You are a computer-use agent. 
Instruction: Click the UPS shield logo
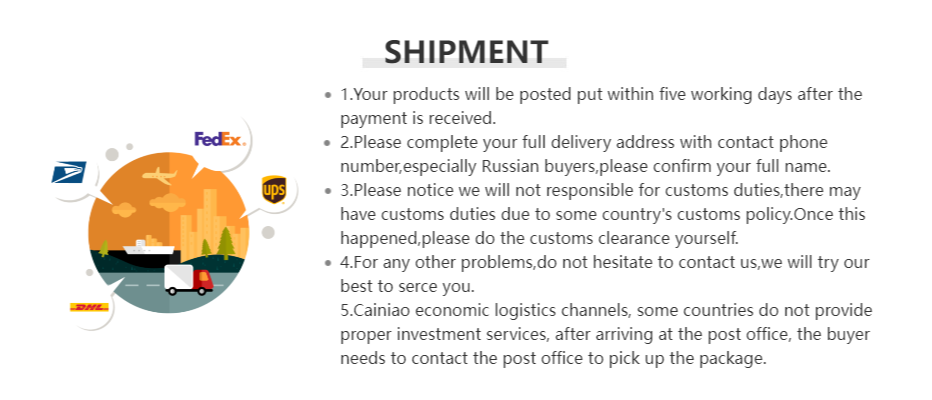pos(274,188)
